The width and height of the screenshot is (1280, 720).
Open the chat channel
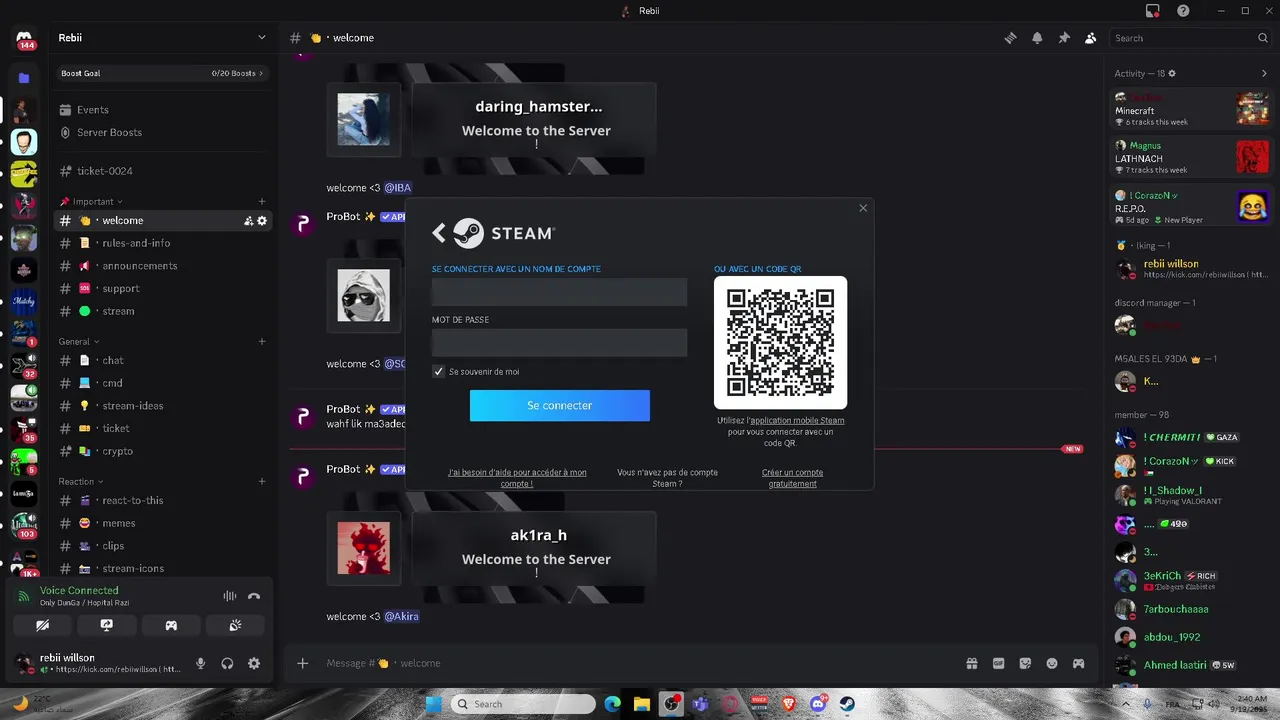point(163,360)
